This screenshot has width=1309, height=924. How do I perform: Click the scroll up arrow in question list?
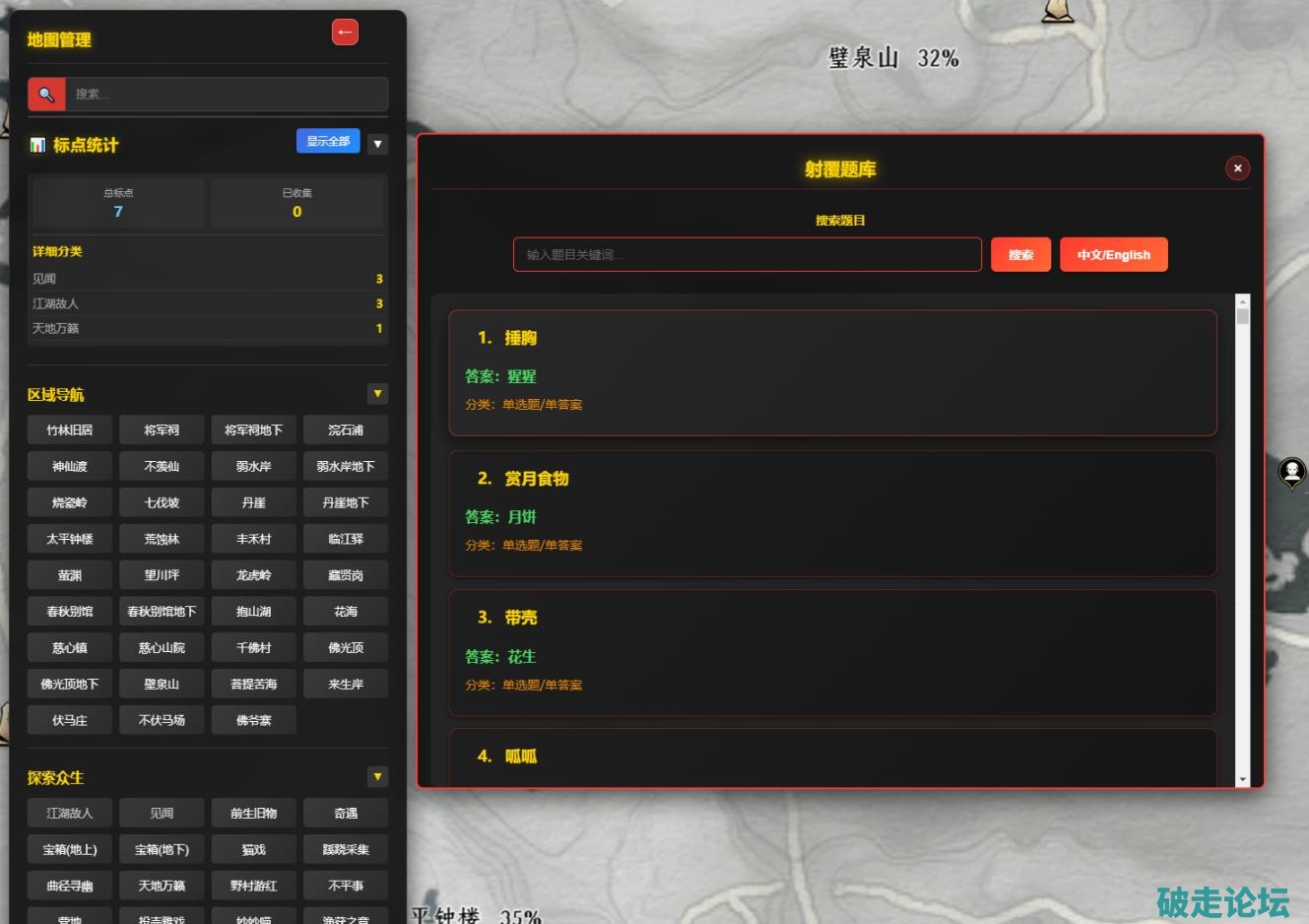point(1242,301)
